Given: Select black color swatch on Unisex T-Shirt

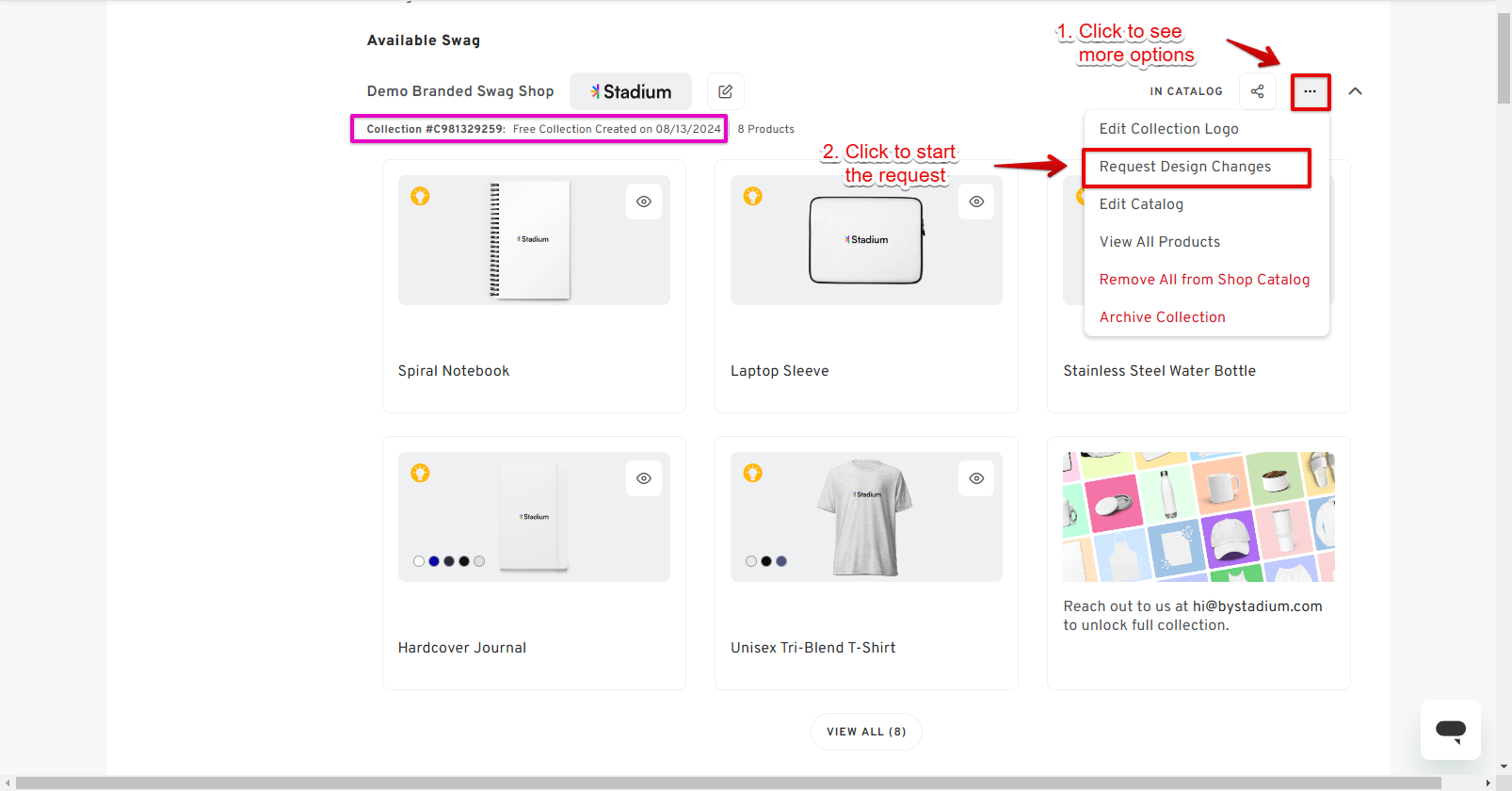Looking at the screenshot, I should coord(766,561).
